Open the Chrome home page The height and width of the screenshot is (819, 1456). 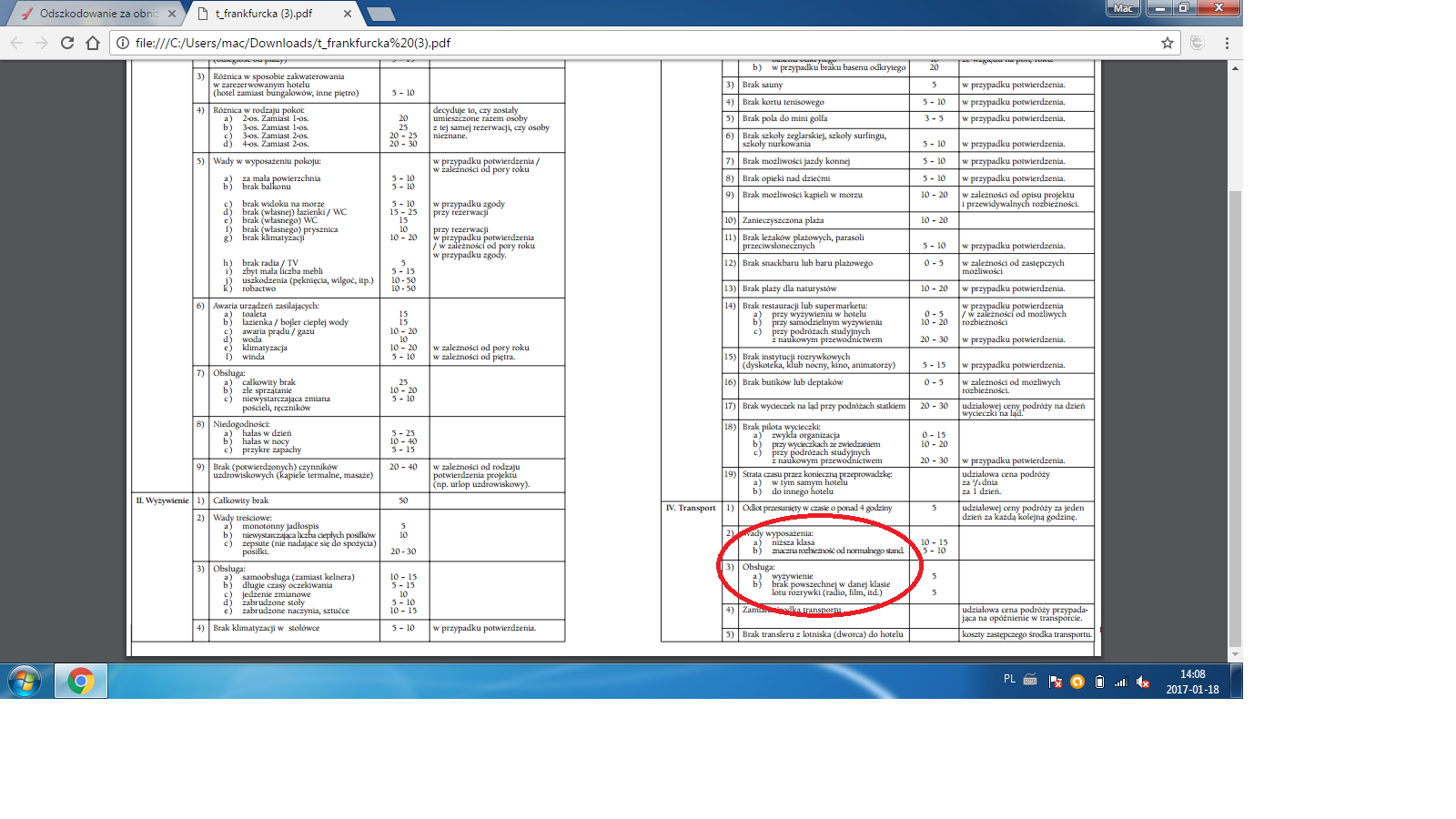click(93, 43)
